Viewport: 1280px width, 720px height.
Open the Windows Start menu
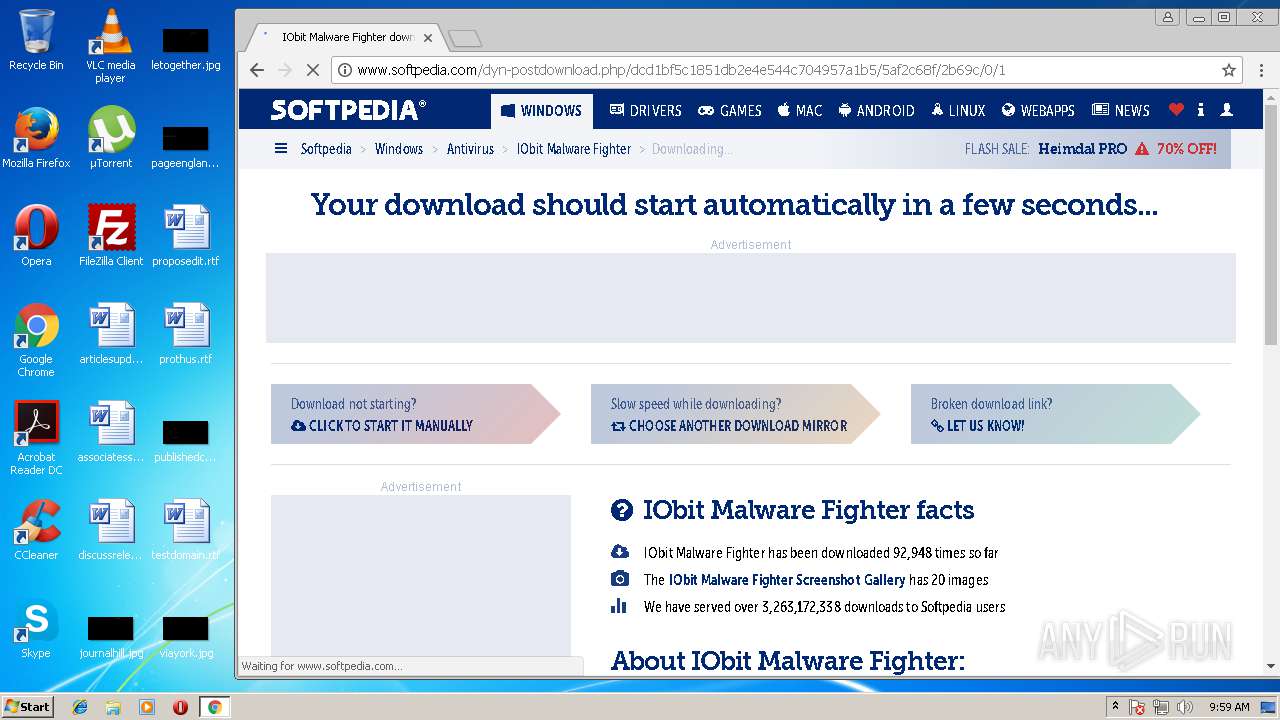[27, 706]
